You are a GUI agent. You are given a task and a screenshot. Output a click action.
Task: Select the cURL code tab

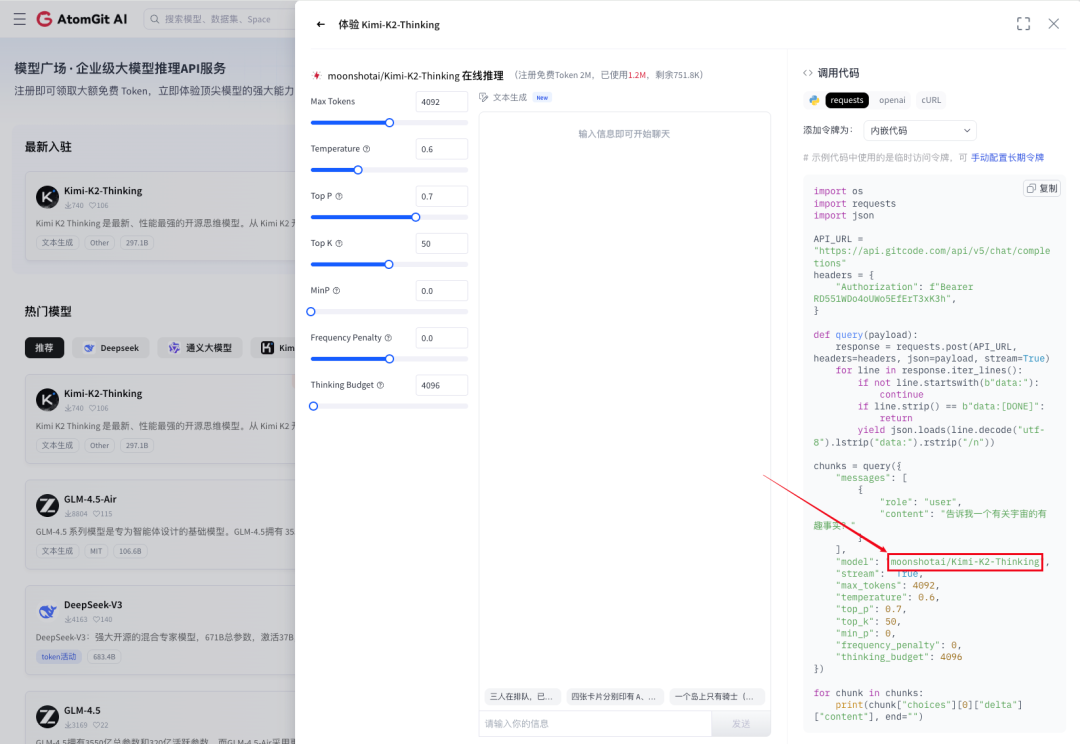click(931, 100)
